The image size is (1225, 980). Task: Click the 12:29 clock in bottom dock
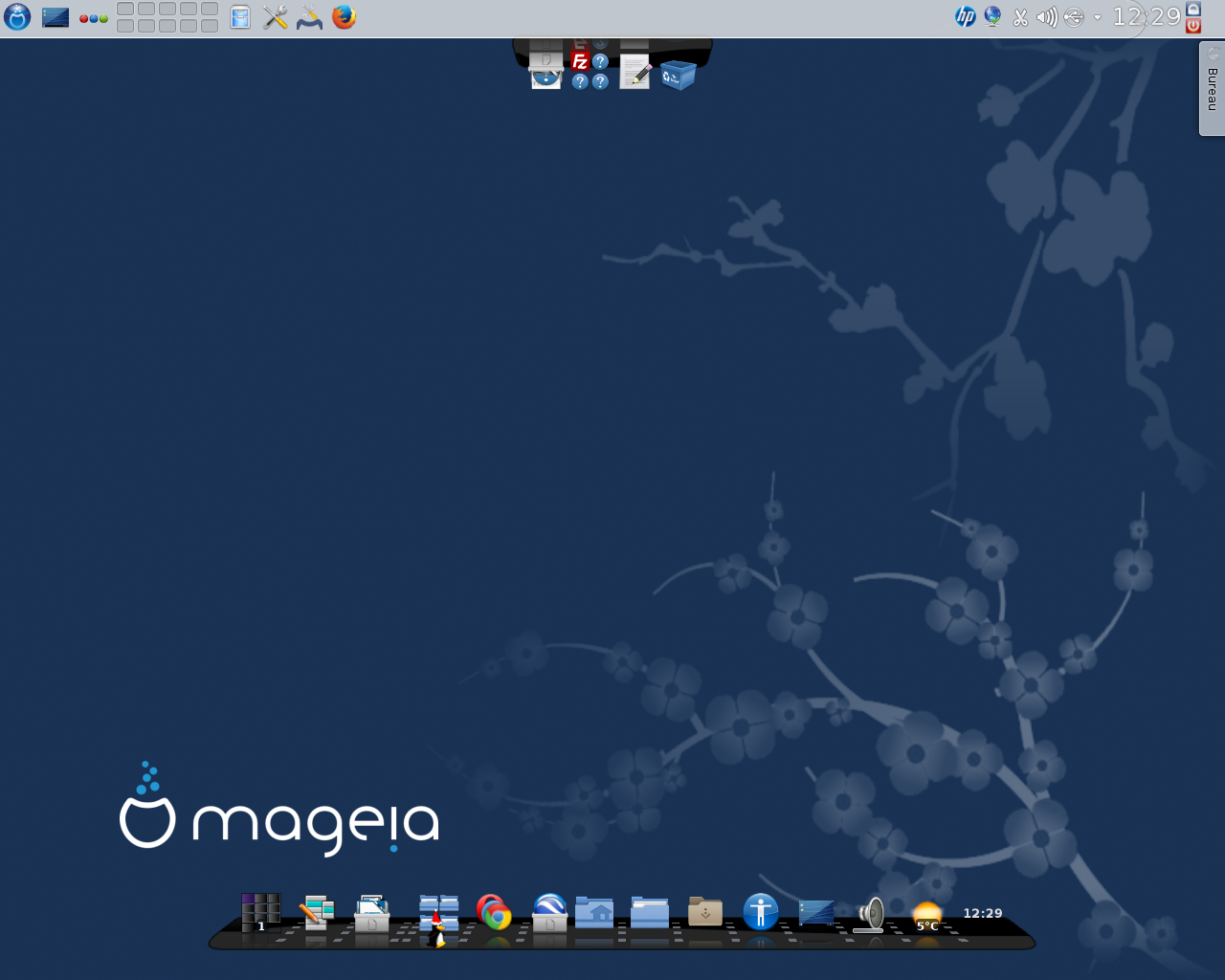(983, 913)
